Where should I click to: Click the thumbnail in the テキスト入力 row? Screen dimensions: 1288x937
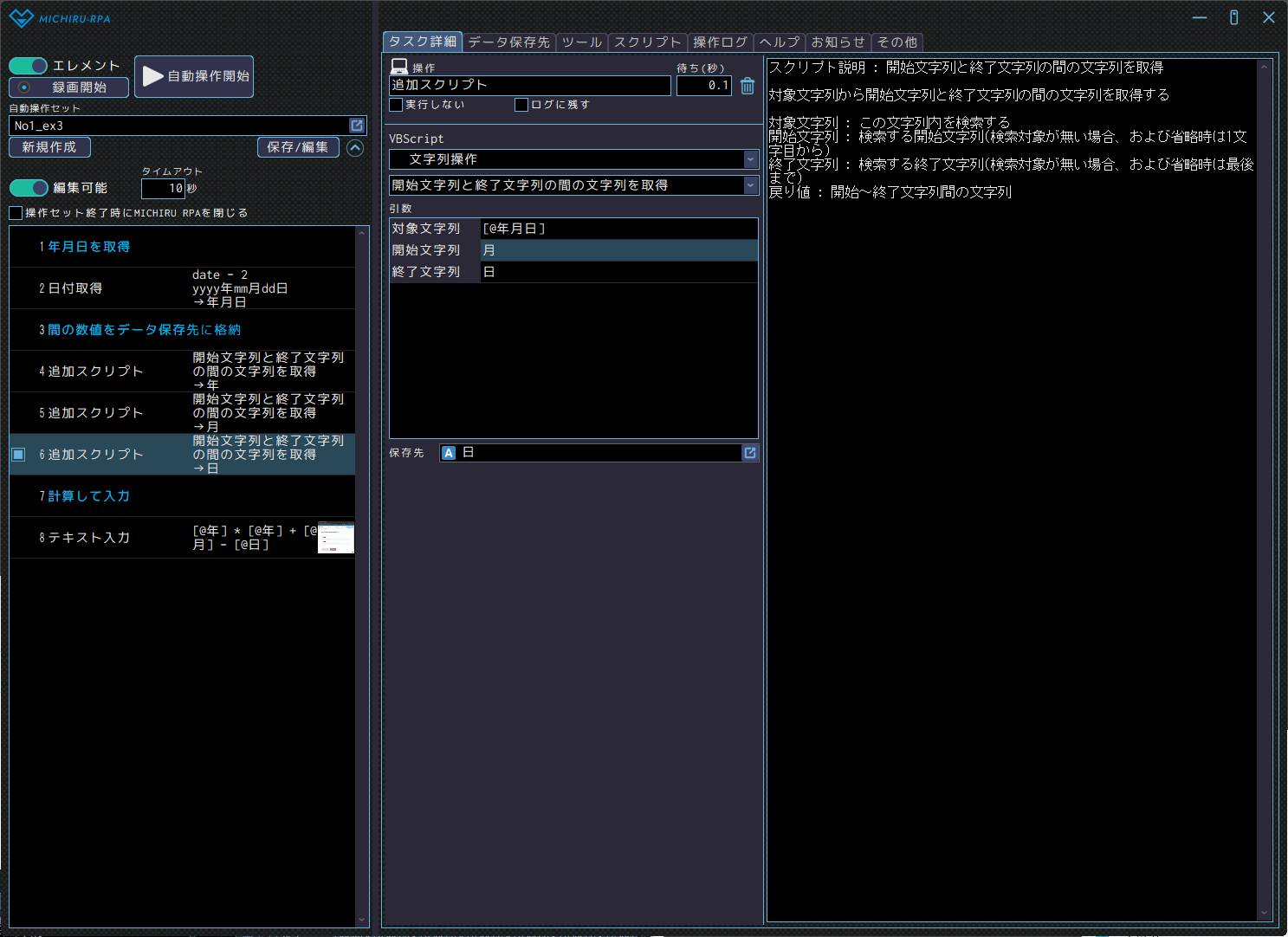pyautogui.click(x=336, y=538)
